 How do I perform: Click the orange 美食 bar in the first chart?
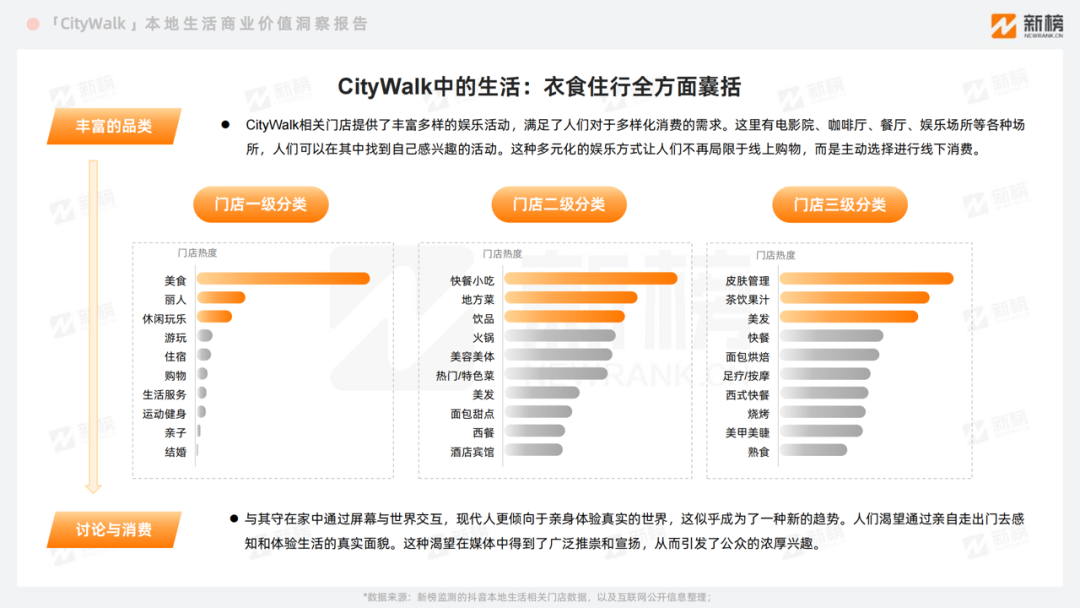pos(285,278)
